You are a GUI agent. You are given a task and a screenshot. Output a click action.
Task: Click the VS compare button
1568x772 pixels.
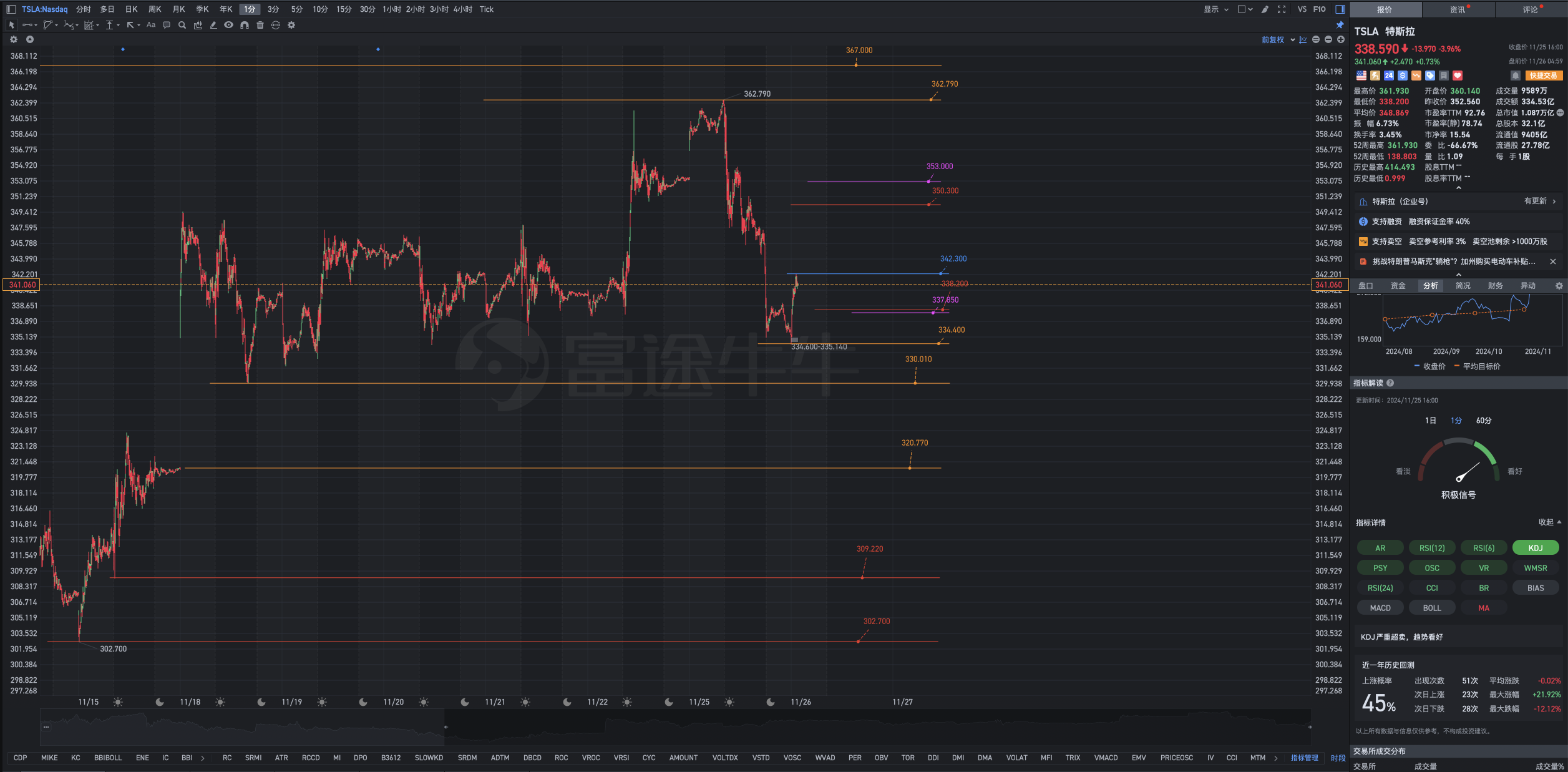point(1302,9)
